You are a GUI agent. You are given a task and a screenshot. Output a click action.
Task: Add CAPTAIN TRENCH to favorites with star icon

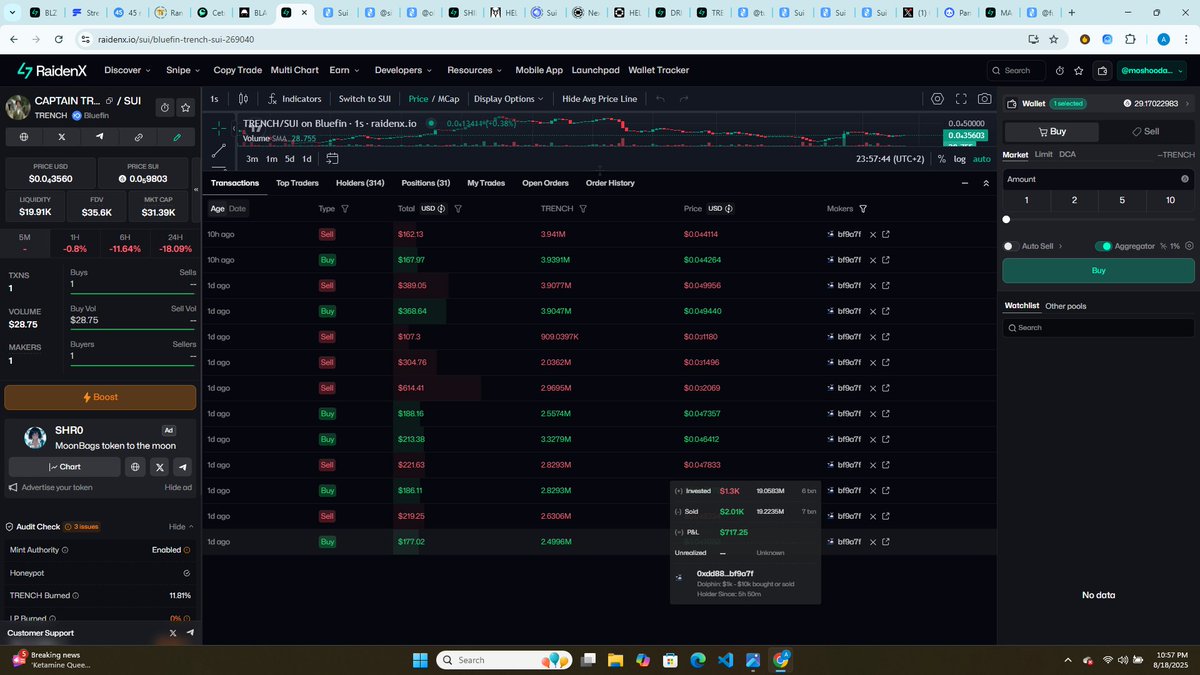point(186,107)
